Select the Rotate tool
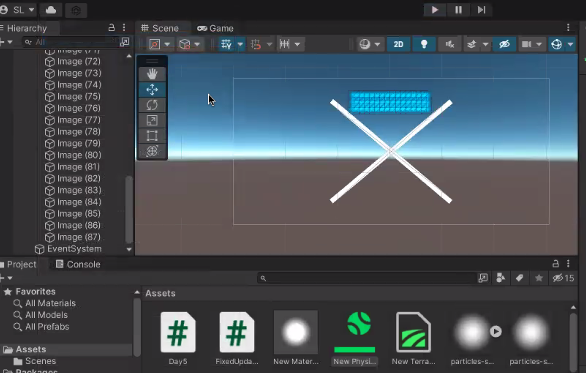Image resolution: width=586 pixels, height=373 pixels. [152, 105]
